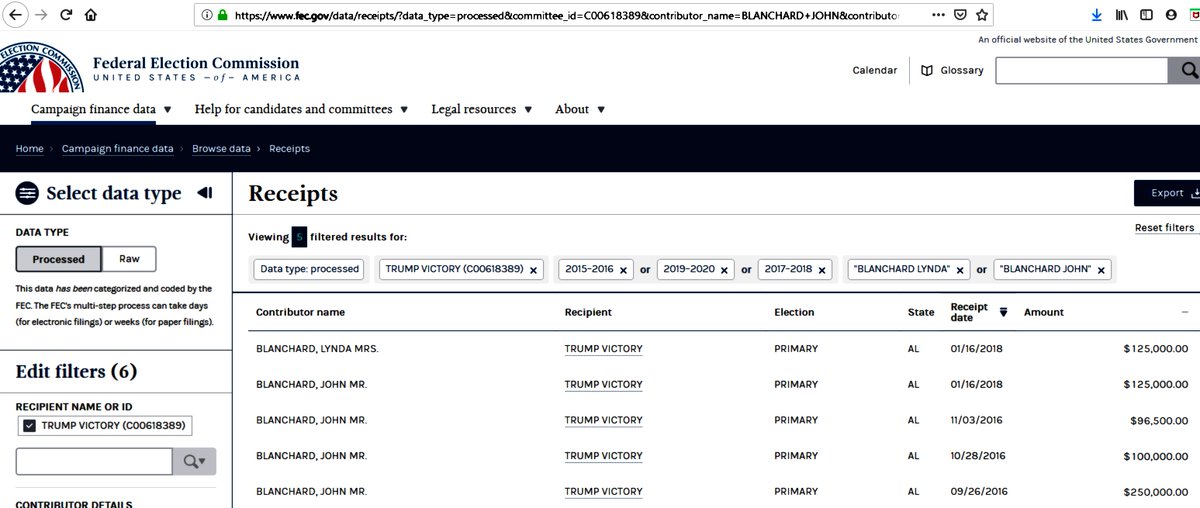Open the Legal resources dropdown

(x=481, y=109)
